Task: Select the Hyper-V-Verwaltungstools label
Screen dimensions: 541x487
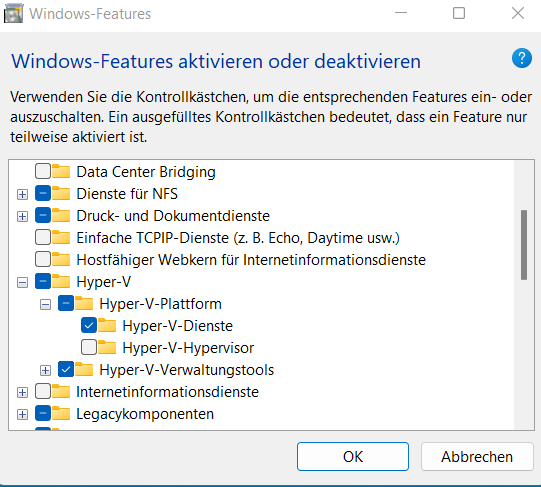Action: pyautogui.click(x=187, y=370)
